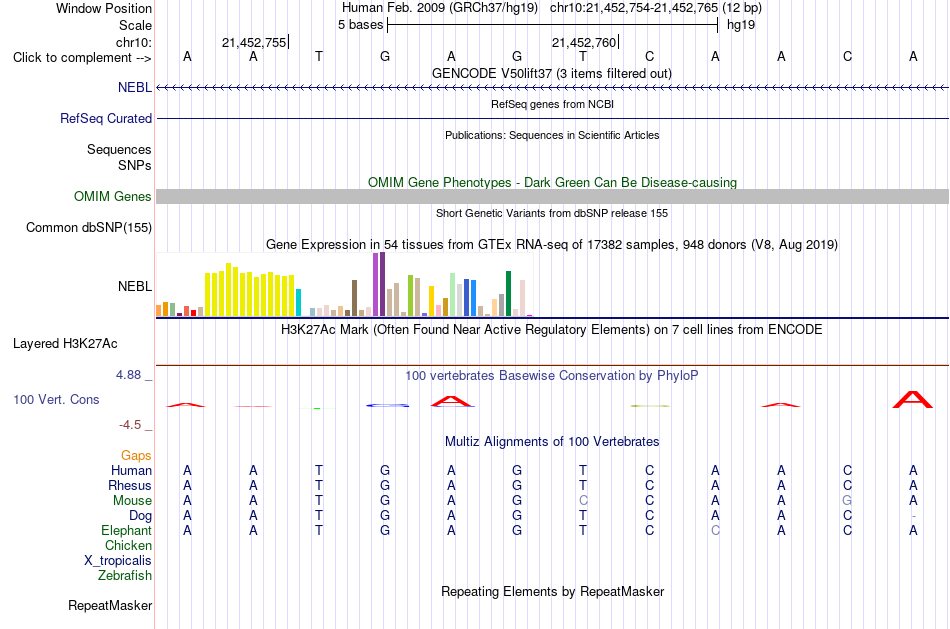950x629 pixels.
Task: Click Publications: Sequences in Scientific Articles title
Action: 552,135
